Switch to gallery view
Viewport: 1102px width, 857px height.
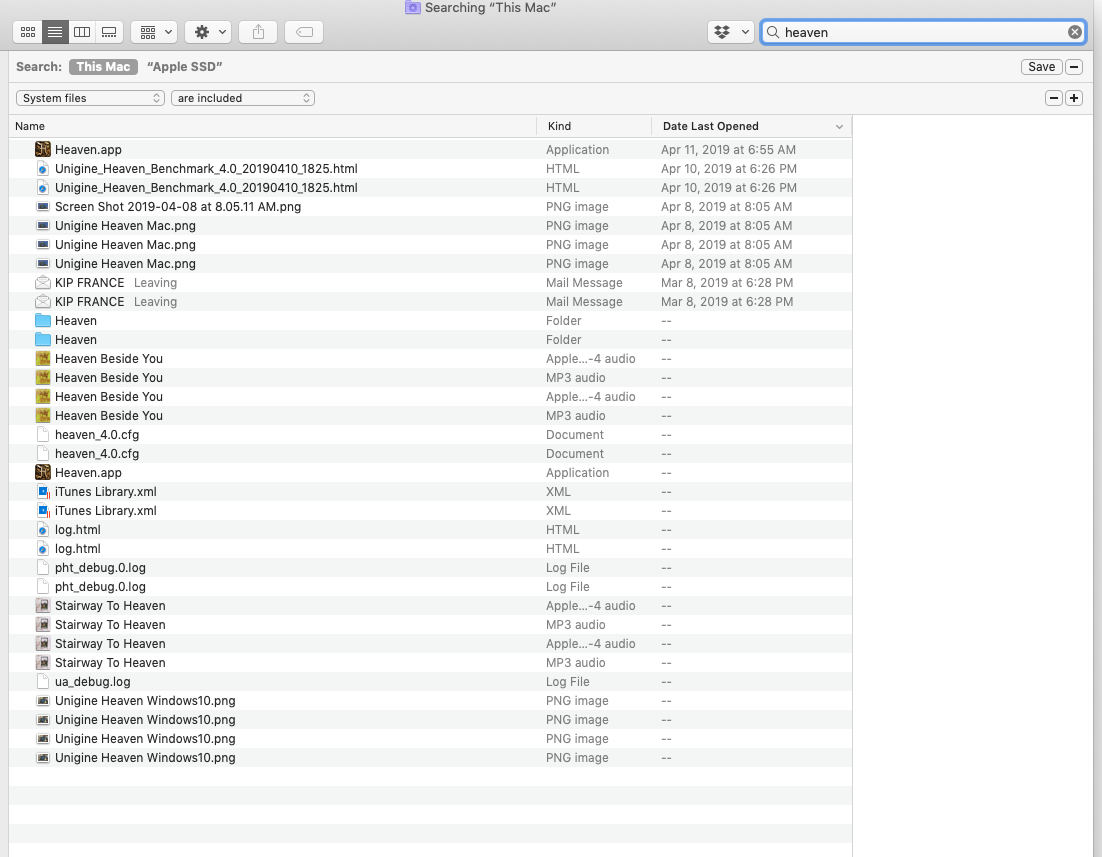click(110, 32)
